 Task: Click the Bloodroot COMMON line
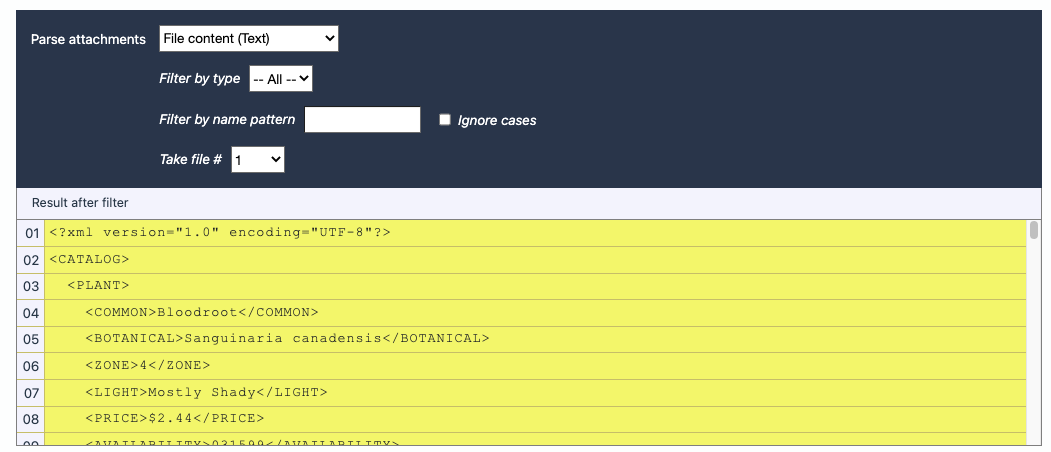click(x=201, y=312)
